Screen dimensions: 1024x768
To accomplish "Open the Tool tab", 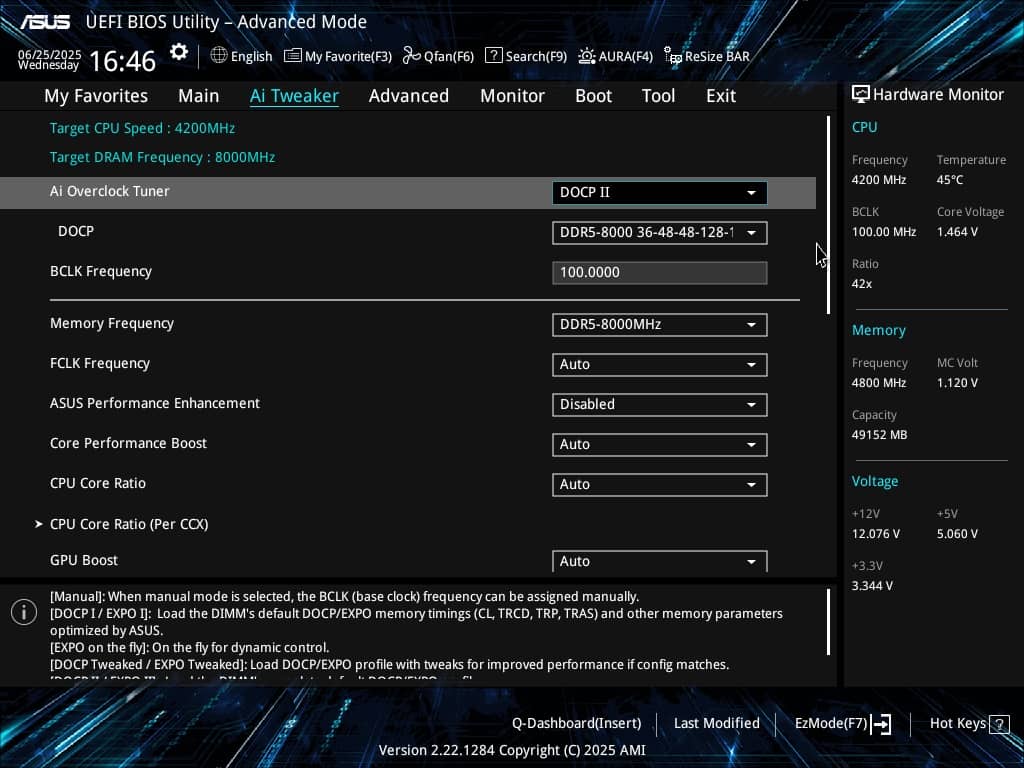I will point(658,96).
